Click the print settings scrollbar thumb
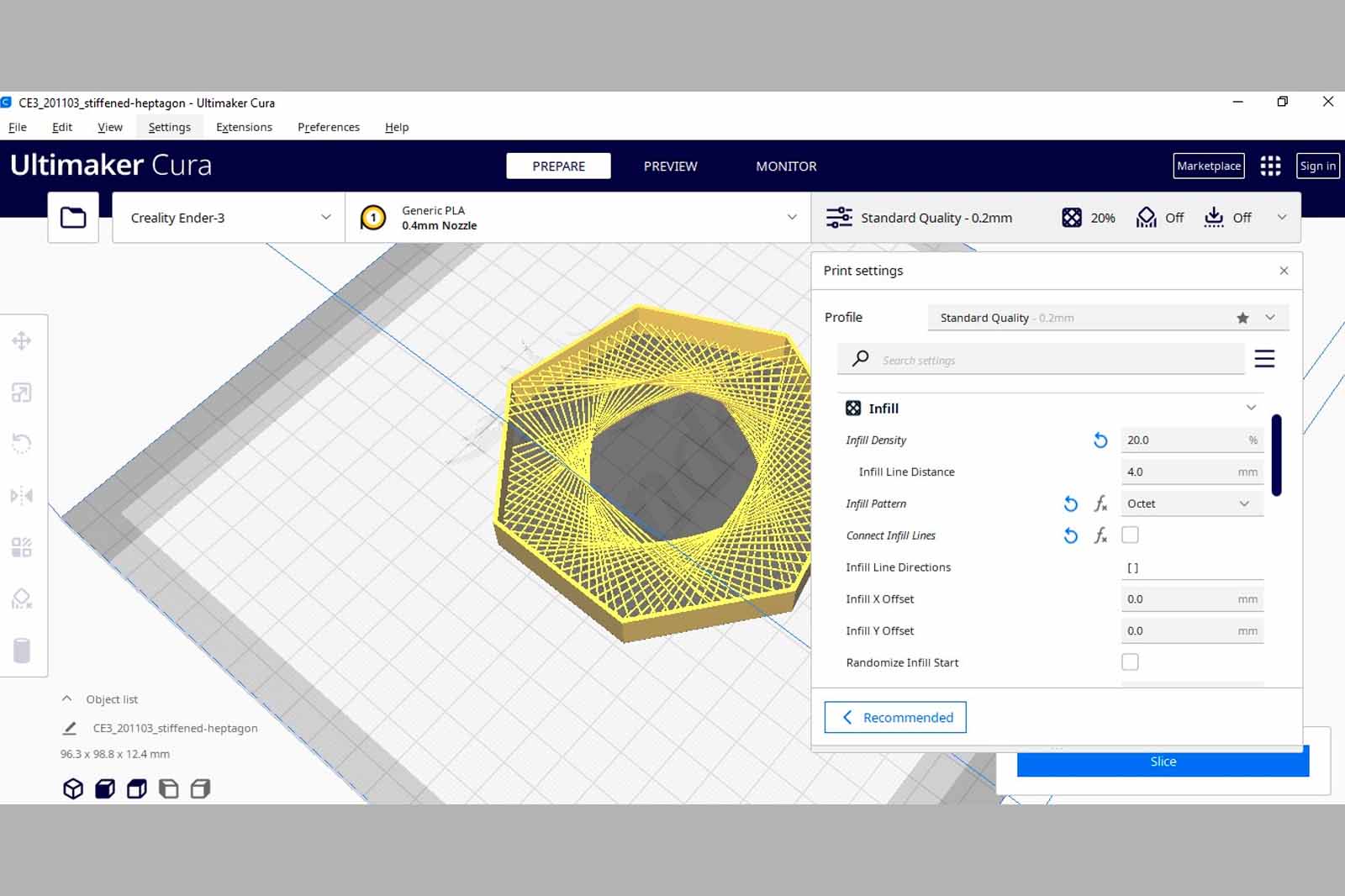 tap(1276, 455)
